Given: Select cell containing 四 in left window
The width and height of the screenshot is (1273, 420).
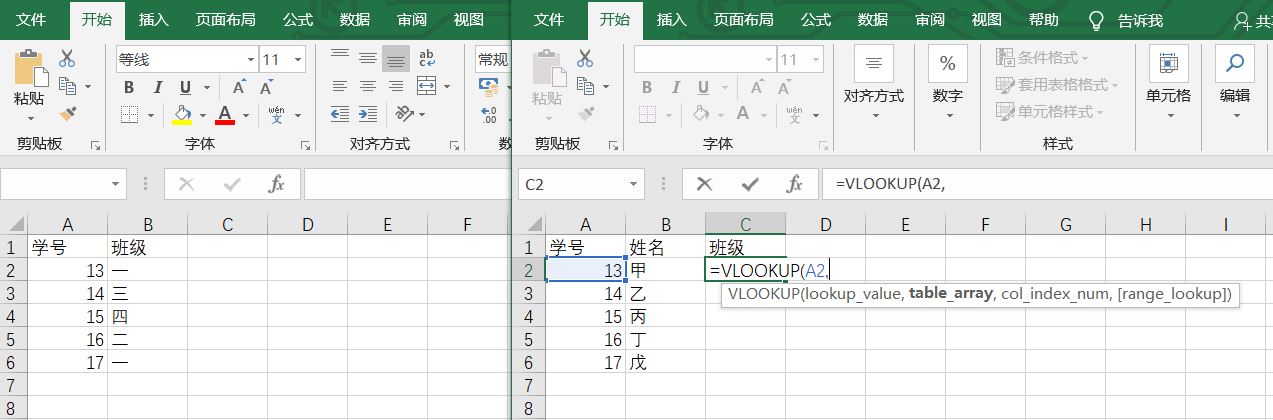Looking at the screenshot, I should (x=147, y=316).
